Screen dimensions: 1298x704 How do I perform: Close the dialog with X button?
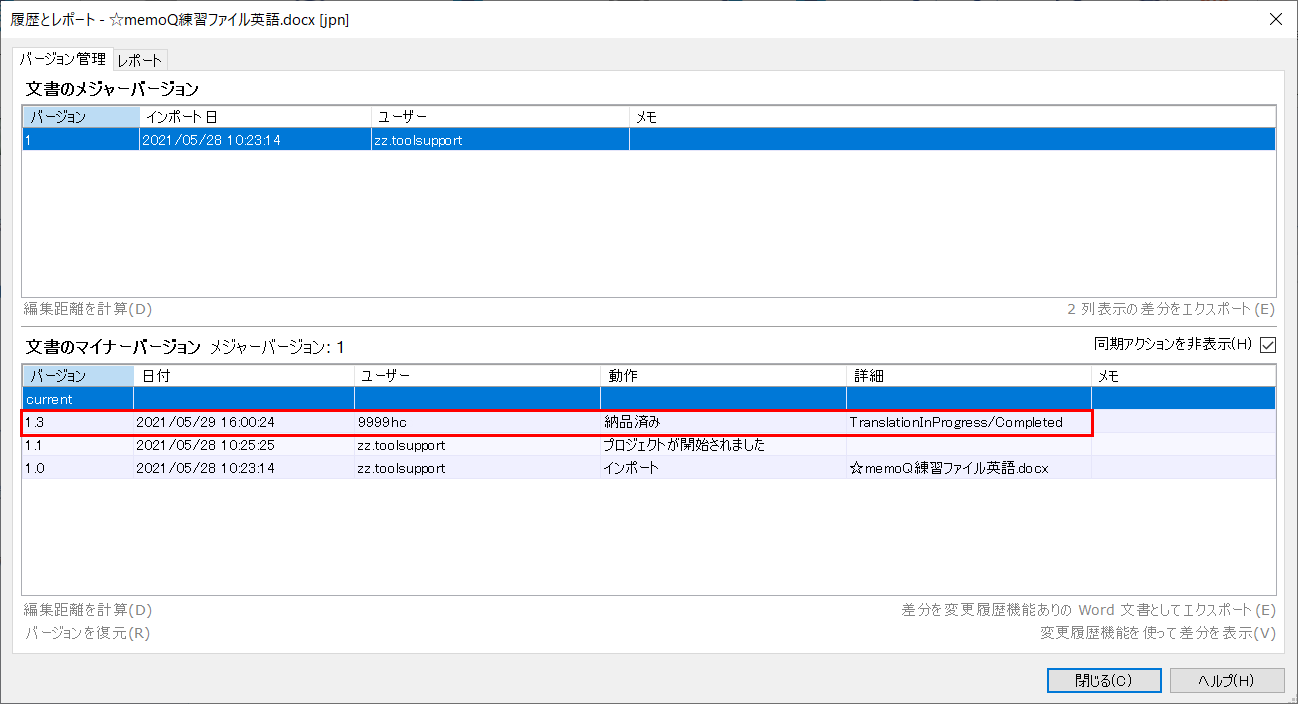1275,19
